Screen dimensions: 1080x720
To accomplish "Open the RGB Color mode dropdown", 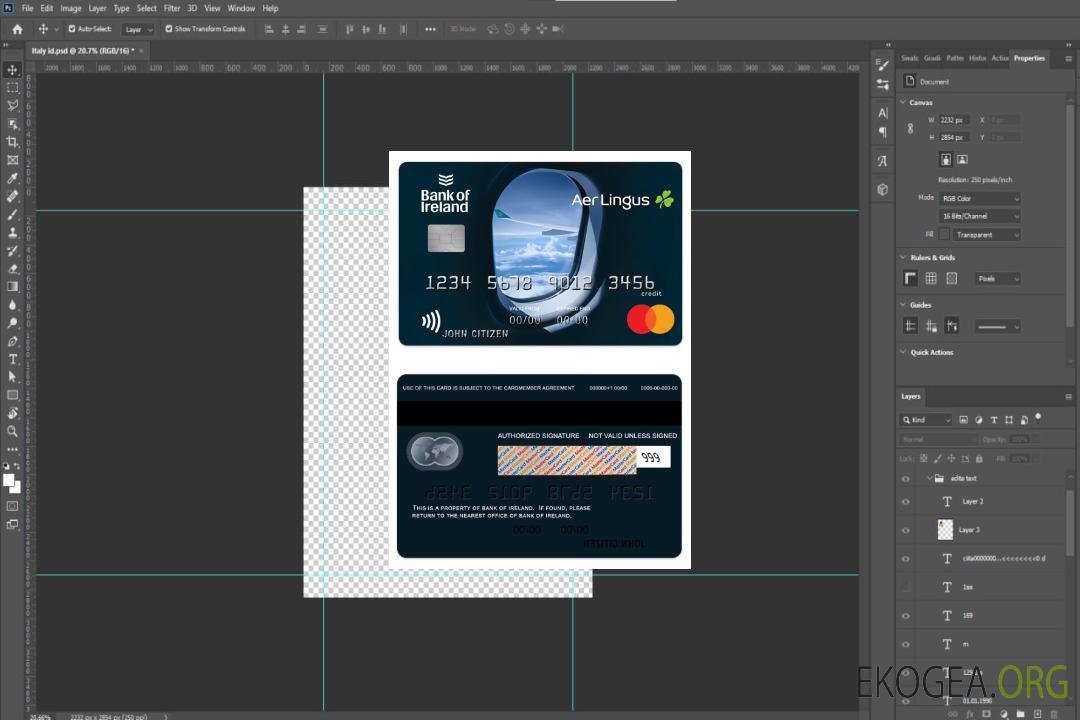I will click(x=979, y=198).
